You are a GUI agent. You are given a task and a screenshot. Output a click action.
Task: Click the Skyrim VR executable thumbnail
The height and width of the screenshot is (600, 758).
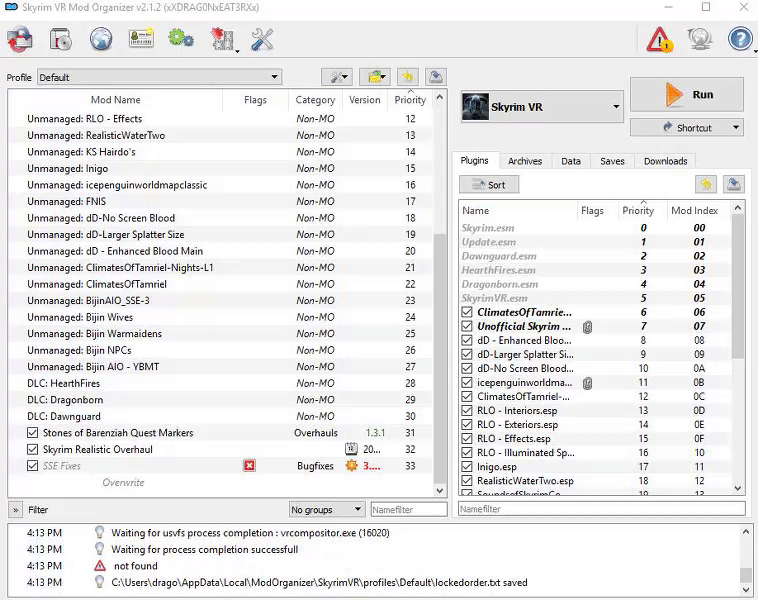click(475, 106)
